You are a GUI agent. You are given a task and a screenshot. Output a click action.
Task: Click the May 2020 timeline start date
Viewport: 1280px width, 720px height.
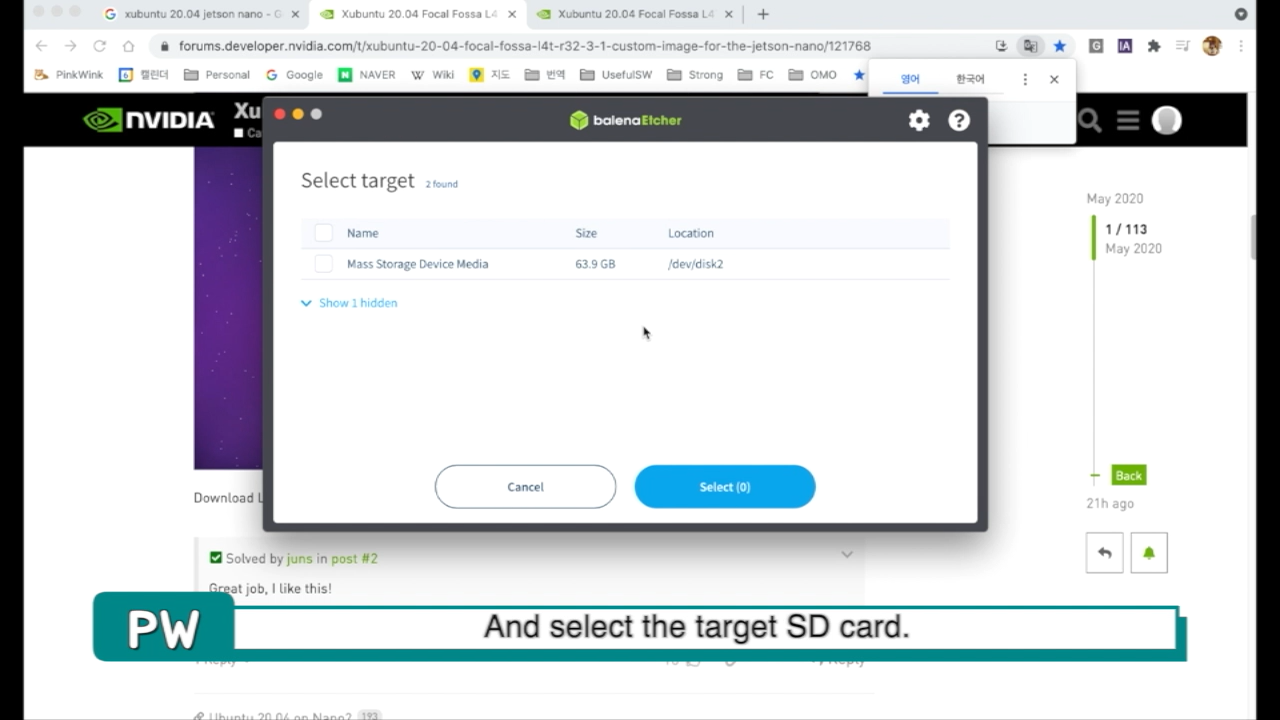(1115, 199)
